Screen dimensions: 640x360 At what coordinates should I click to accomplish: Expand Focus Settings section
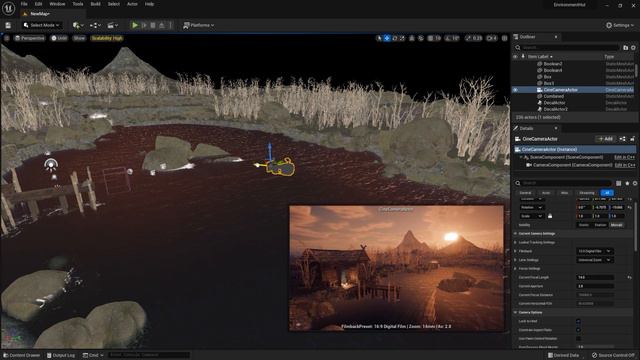[x=516, y=269]
